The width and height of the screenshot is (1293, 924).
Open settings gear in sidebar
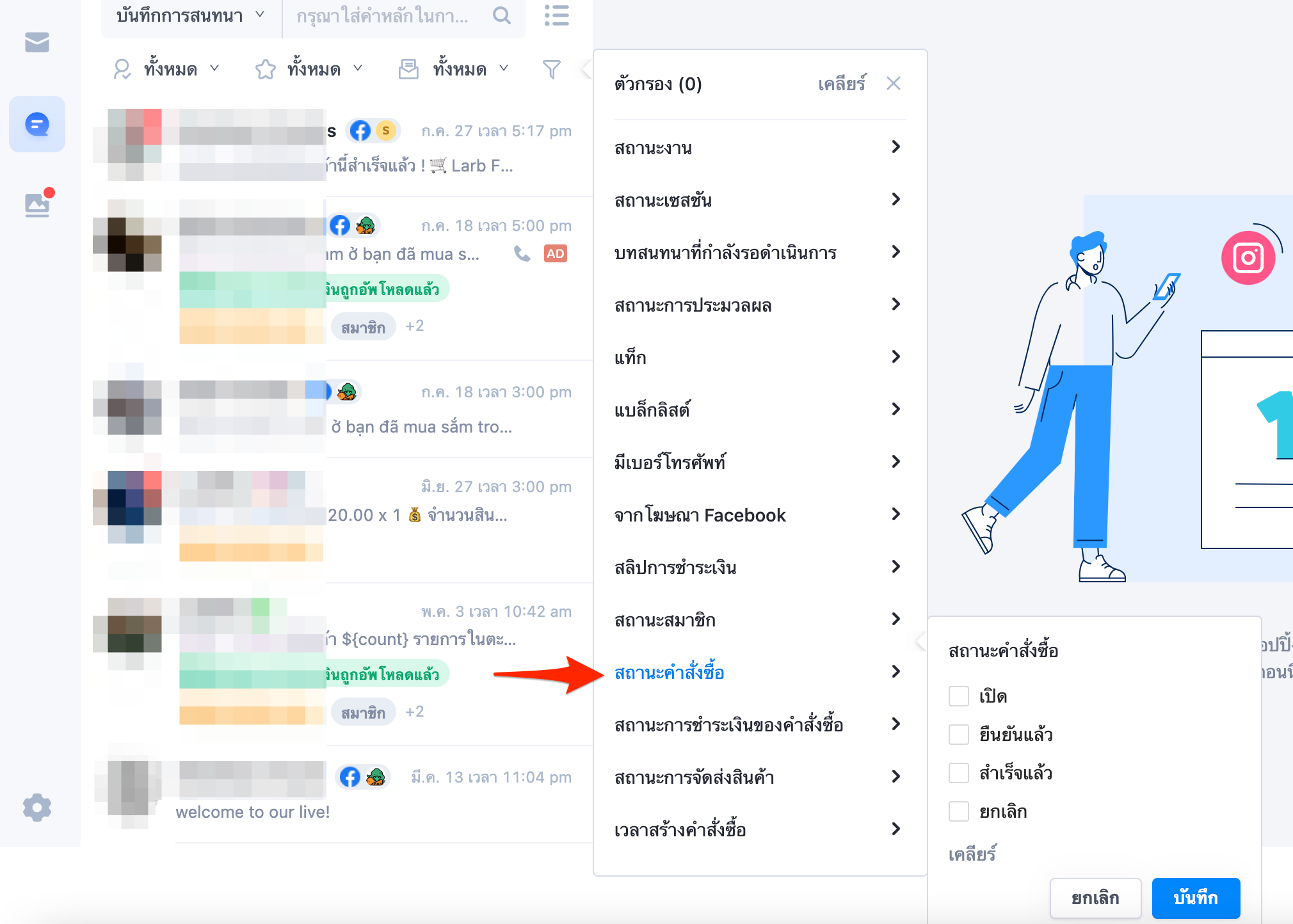point(37,808)
